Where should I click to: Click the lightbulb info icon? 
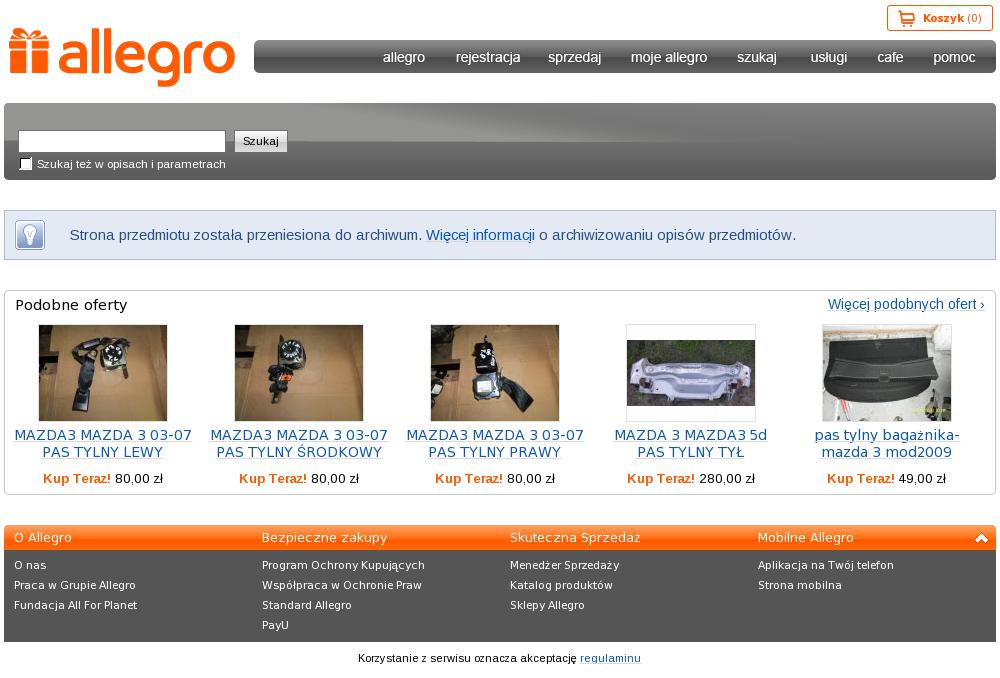tap(30, 235)
